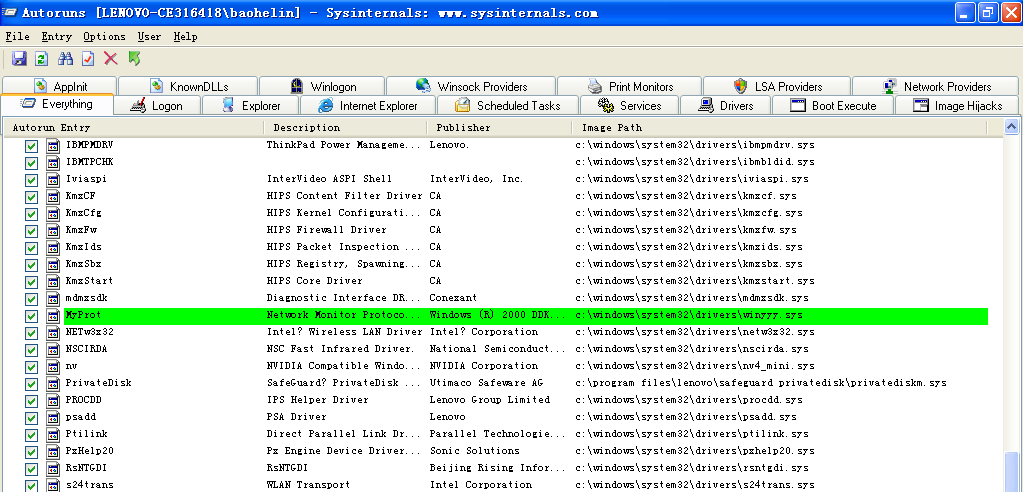
Task: Click the driver icon beside NETw3x32
Action: (x=53, y=333)
